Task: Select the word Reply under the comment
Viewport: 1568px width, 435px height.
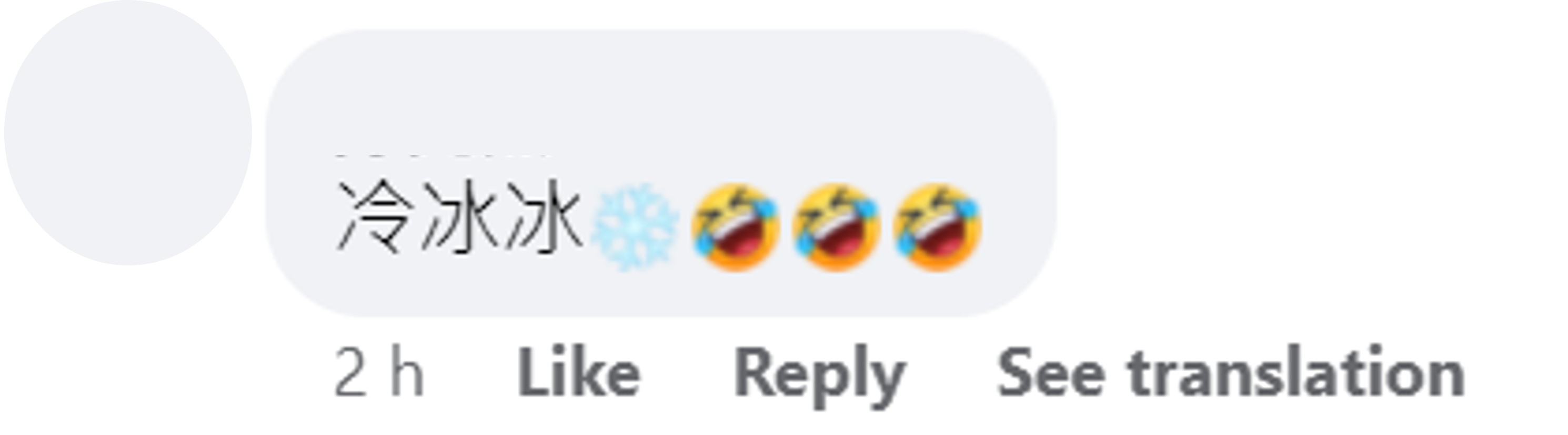Action: click(820, 377)
